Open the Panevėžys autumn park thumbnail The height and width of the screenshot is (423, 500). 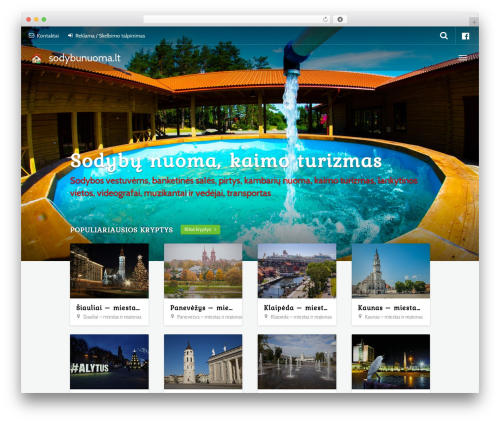tap(203, 271)
